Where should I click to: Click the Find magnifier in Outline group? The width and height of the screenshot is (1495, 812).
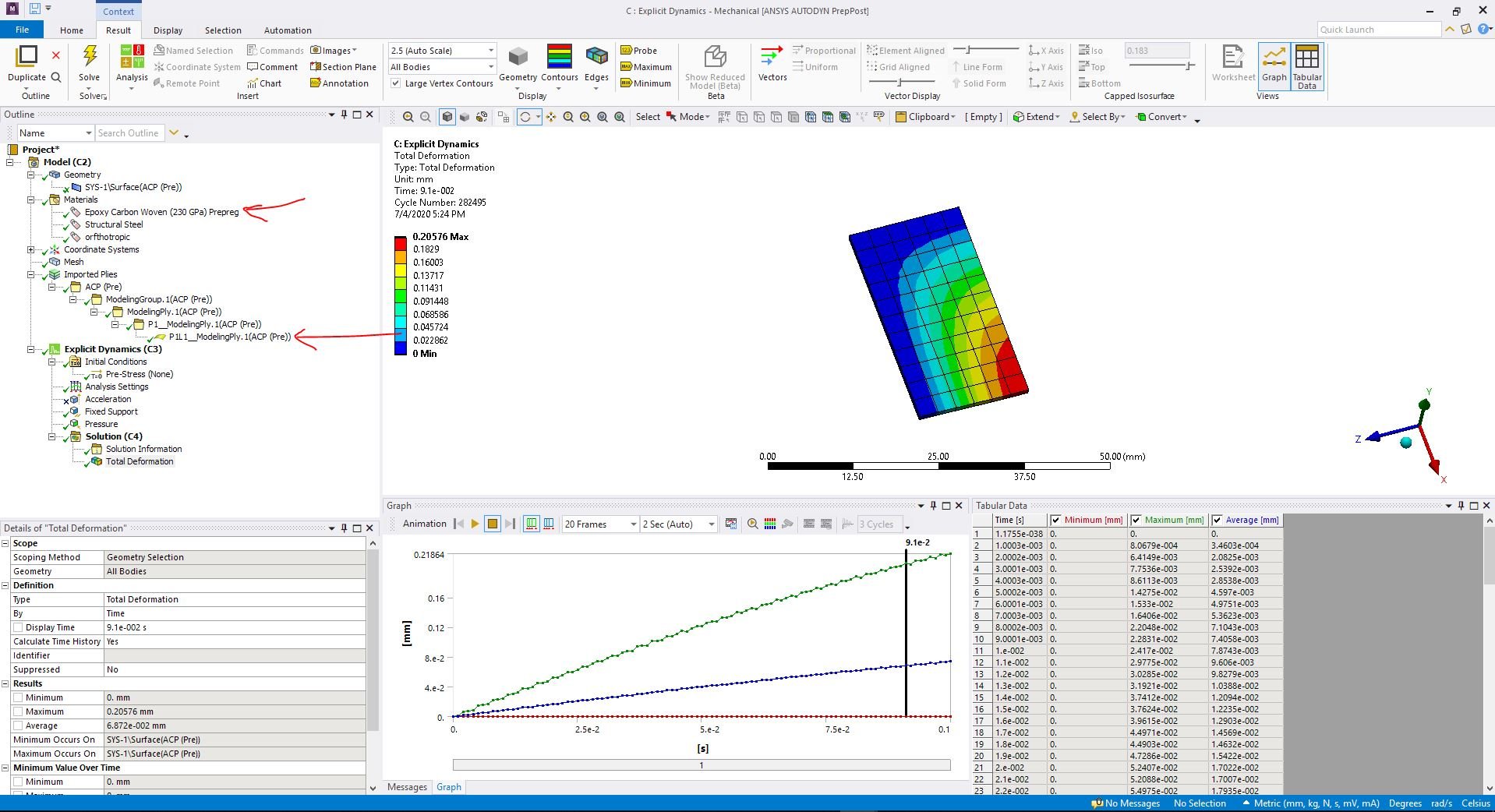(56, 77)
